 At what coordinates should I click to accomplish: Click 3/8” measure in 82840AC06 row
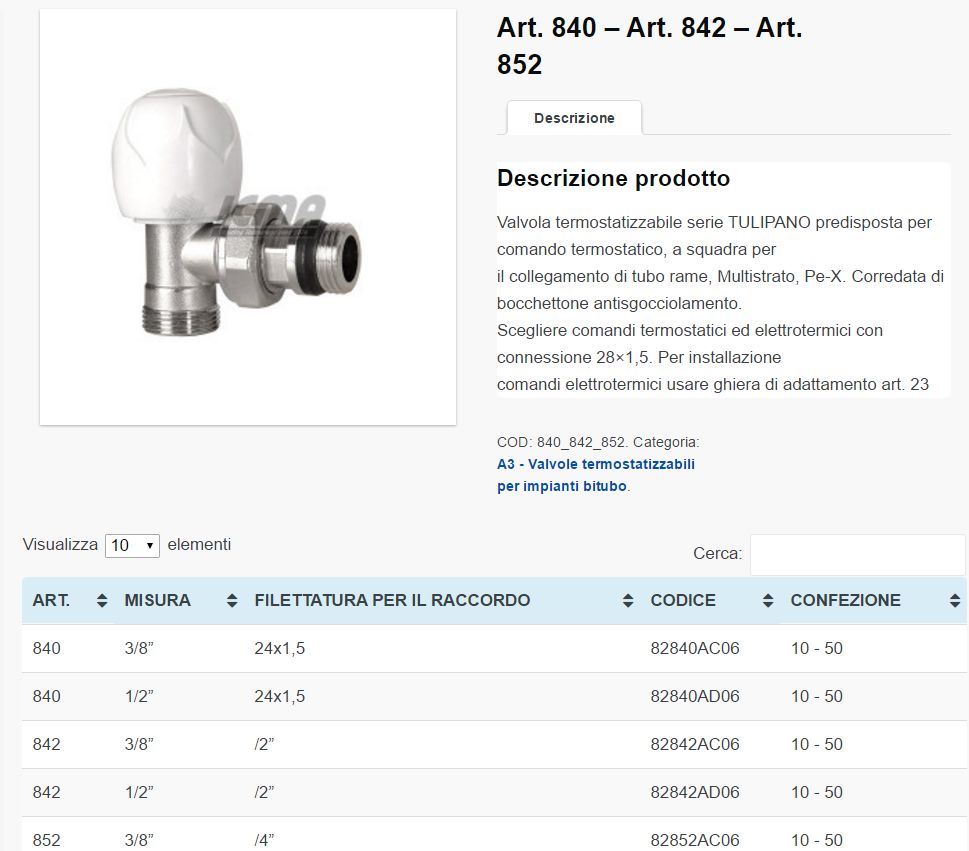[x=139, y=648]
